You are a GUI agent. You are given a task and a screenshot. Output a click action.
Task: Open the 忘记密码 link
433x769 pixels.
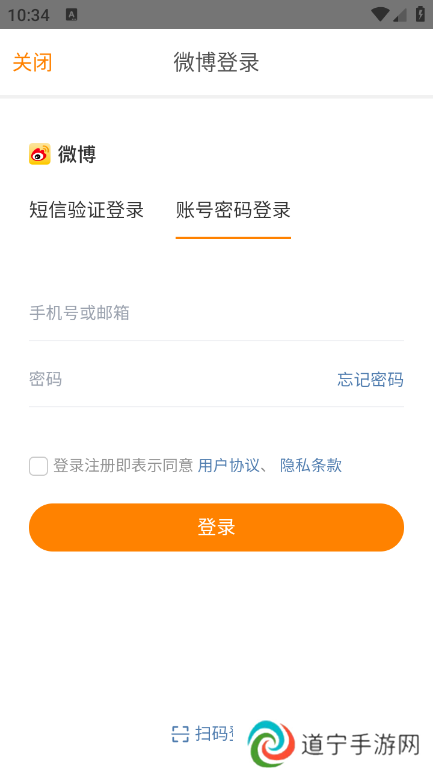(x=370, y=380)
